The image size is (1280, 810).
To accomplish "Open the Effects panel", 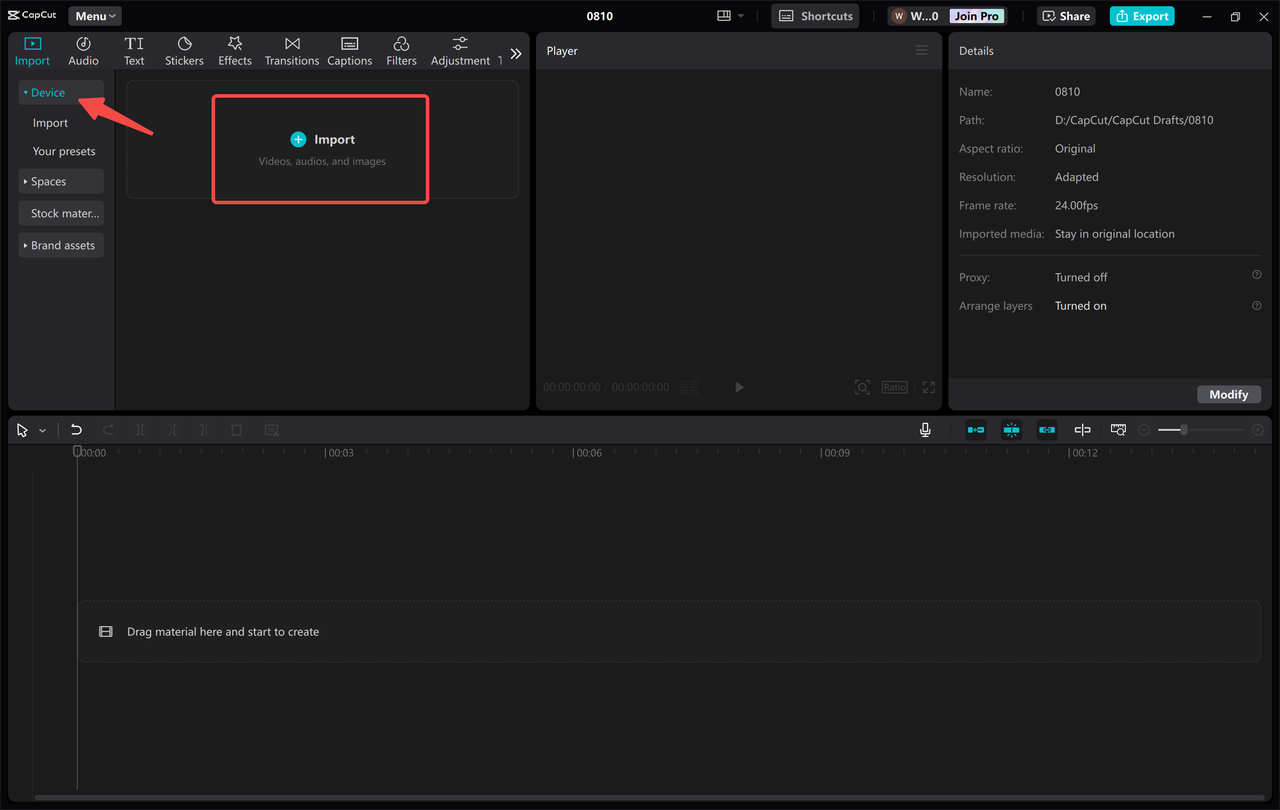I will (x=234, y=50).
